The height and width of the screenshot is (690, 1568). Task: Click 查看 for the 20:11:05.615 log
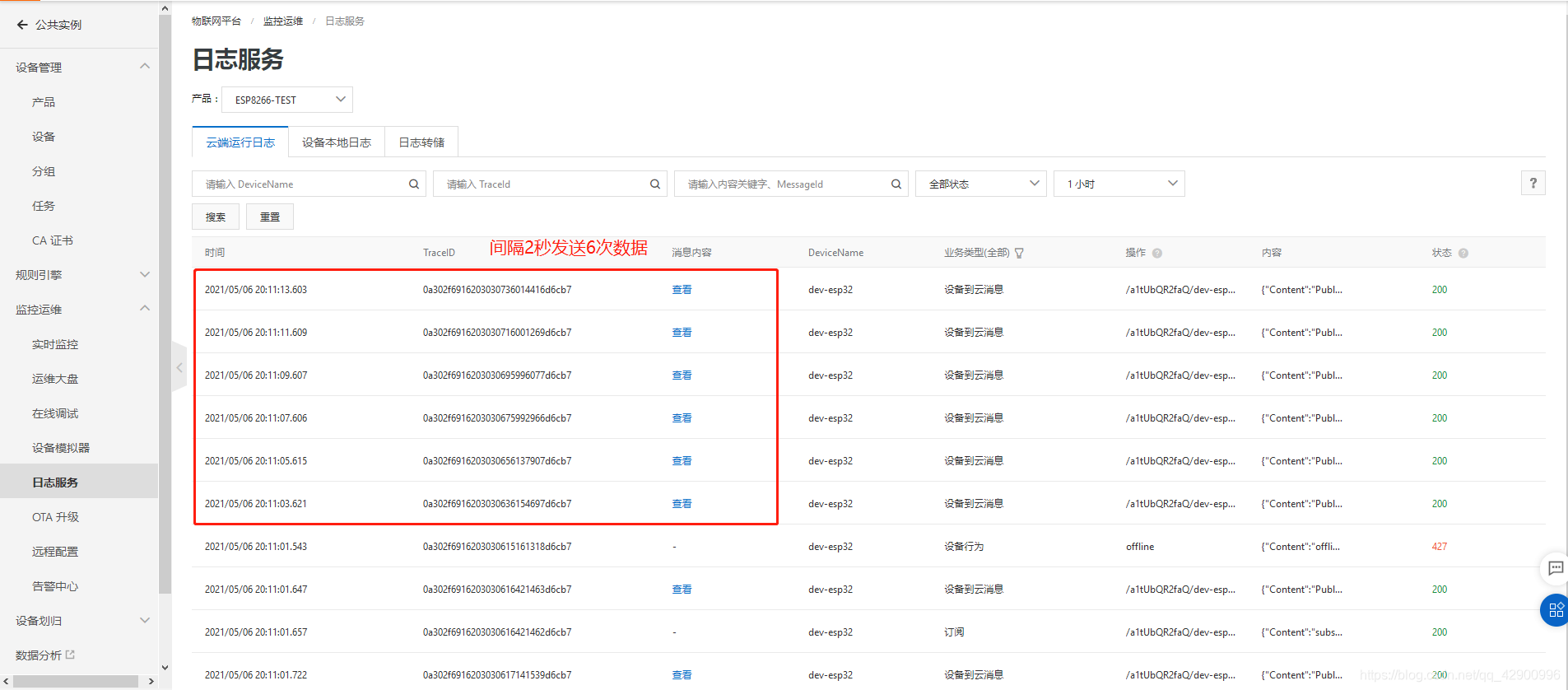682,461
